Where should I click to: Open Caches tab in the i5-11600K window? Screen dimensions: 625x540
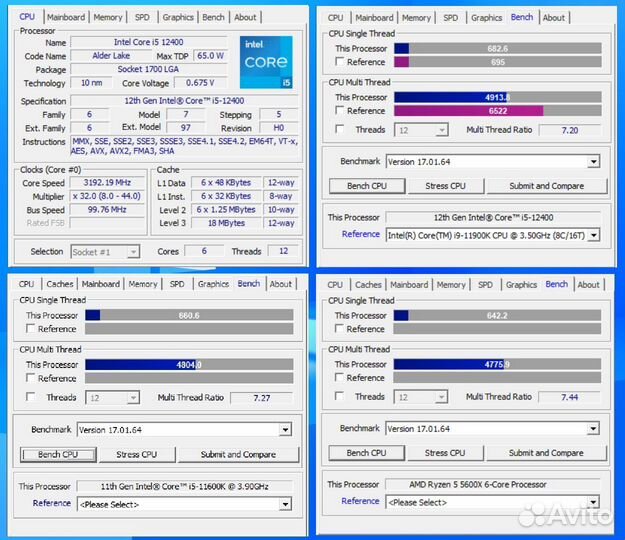tap(60, 284)
